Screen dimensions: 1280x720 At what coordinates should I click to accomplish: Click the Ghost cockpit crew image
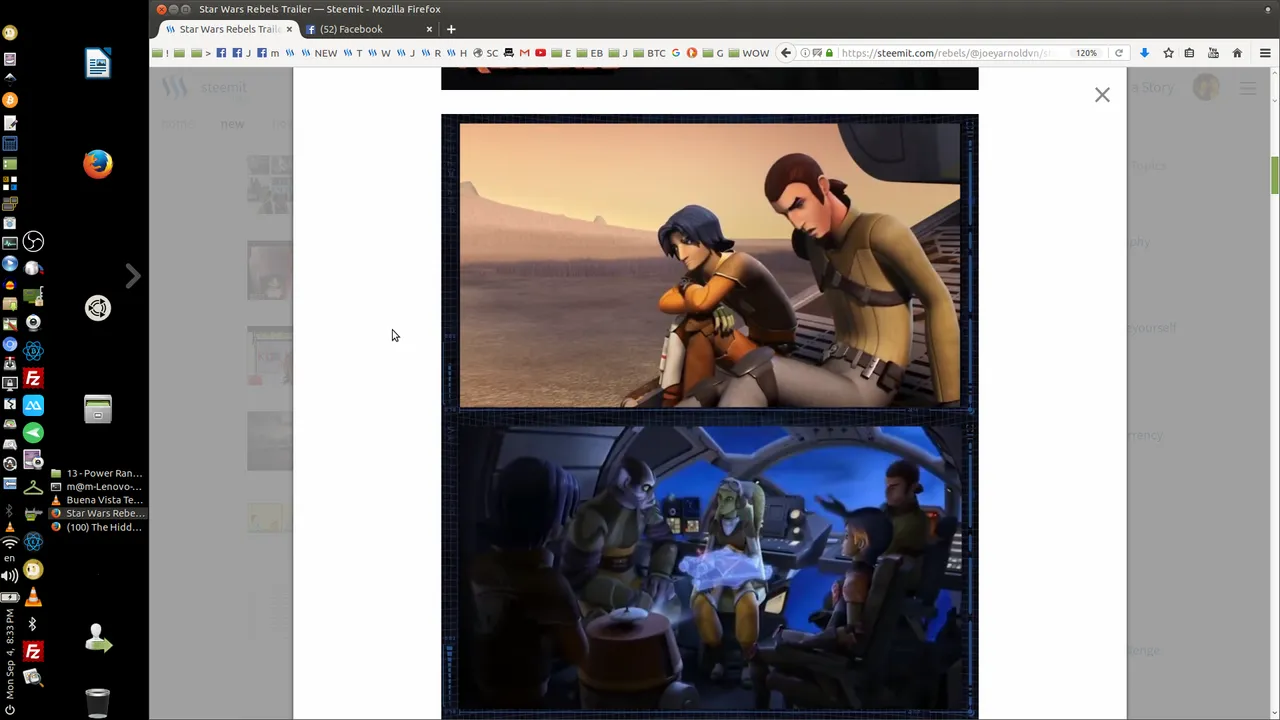coord(710,568)
